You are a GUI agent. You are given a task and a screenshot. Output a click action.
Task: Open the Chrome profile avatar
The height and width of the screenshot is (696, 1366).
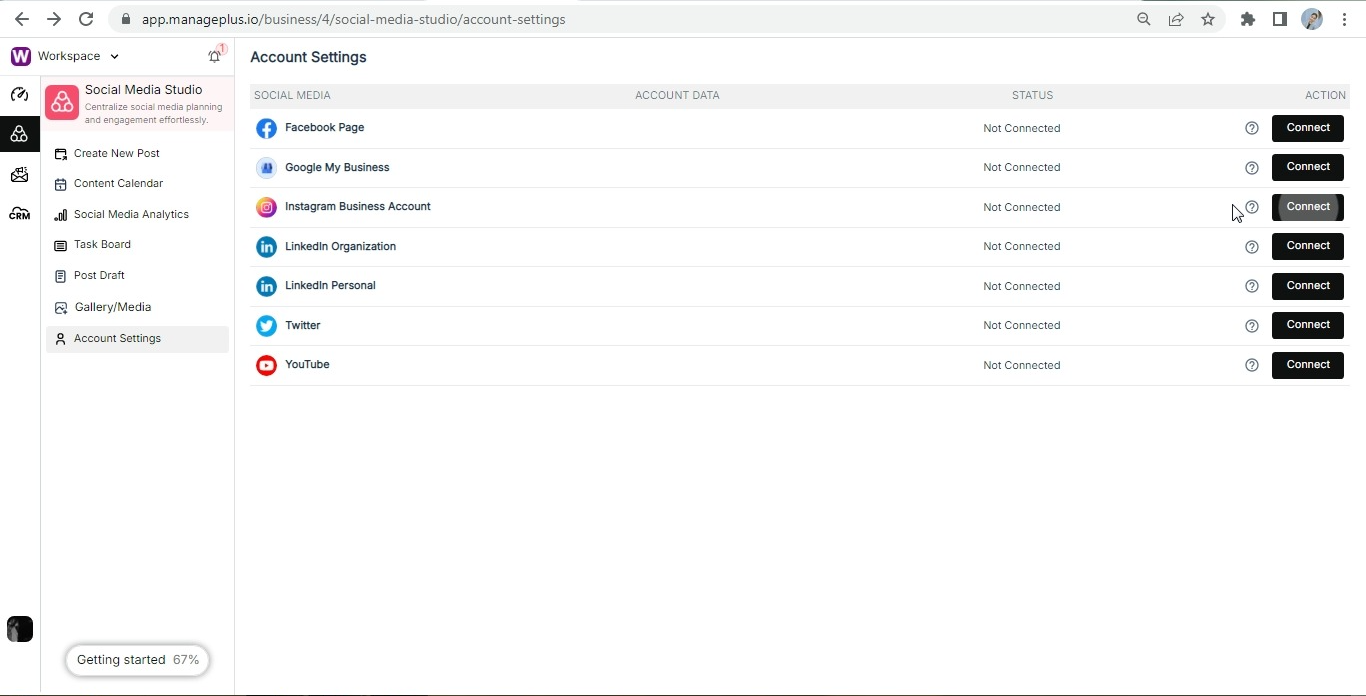coord(1312,19)
